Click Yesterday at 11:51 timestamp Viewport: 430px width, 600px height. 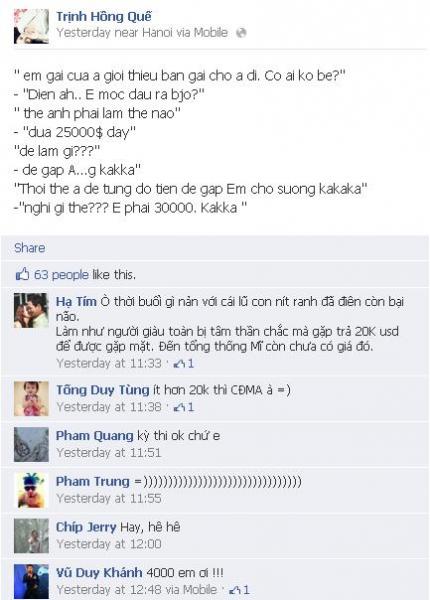pos(109,453)
